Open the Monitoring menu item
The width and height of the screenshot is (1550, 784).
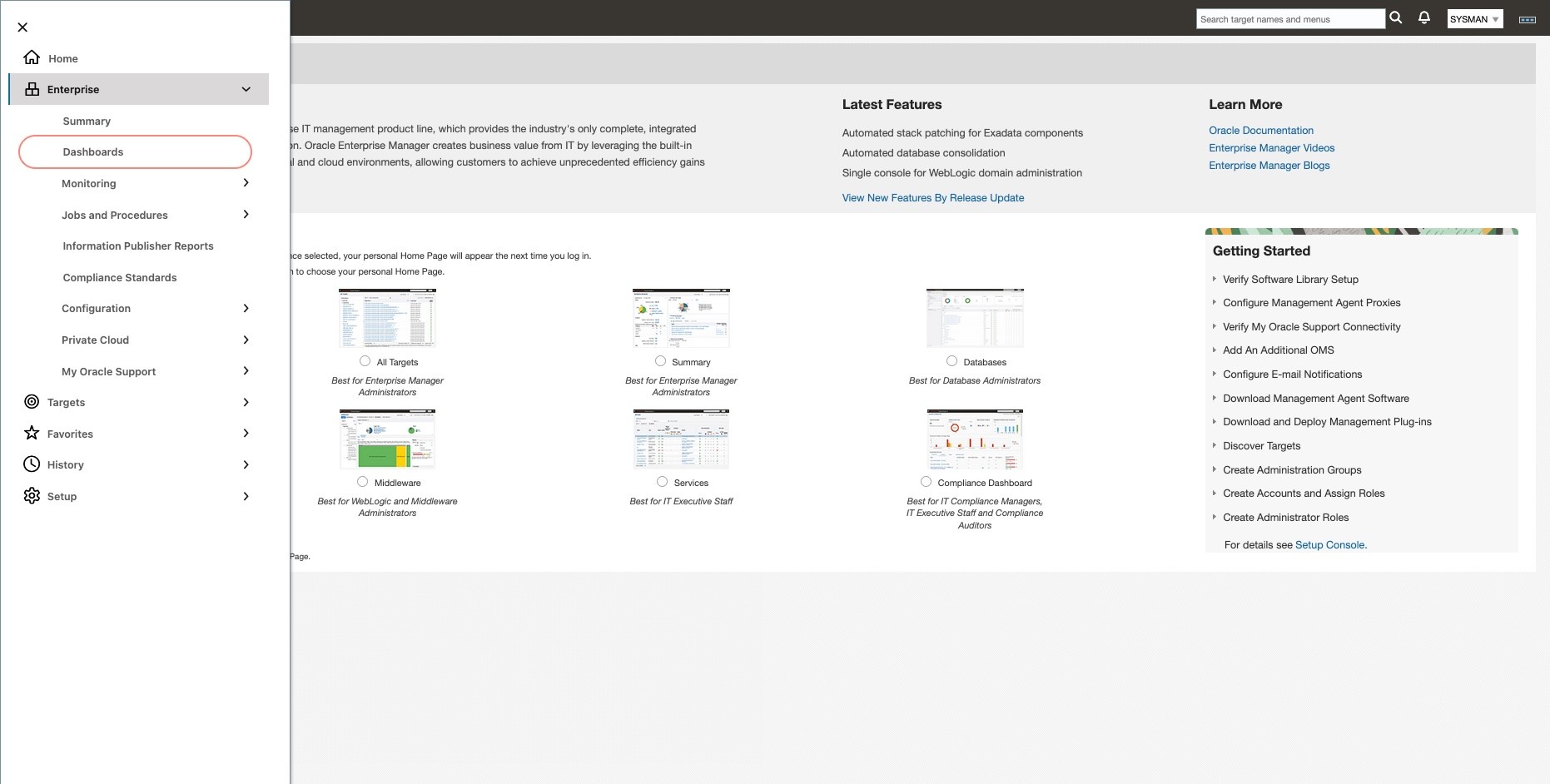tap(89, 183)
